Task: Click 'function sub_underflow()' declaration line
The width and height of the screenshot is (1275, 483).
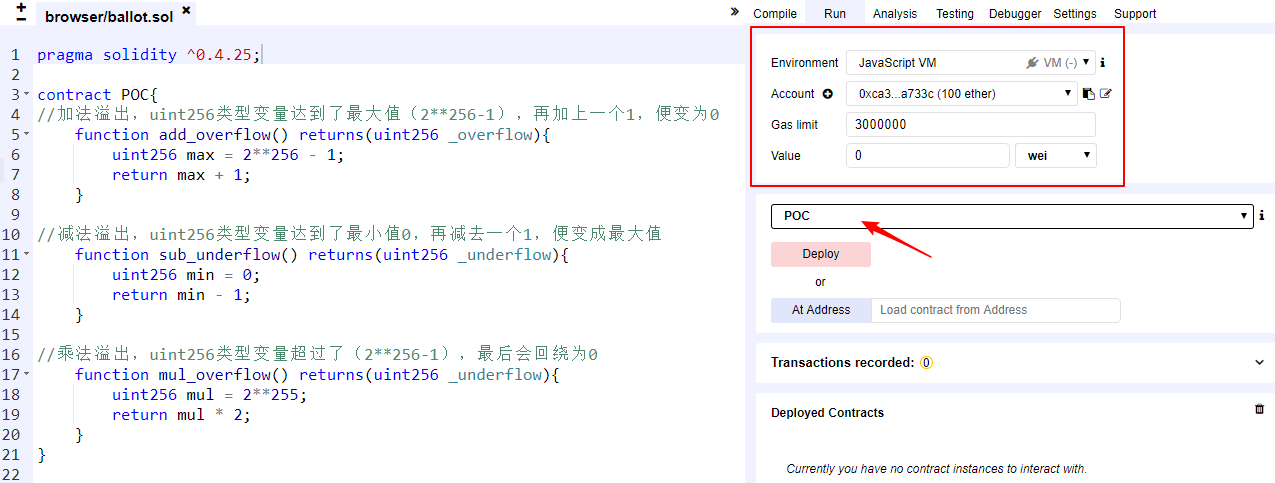Action: [x=321, y=255]
